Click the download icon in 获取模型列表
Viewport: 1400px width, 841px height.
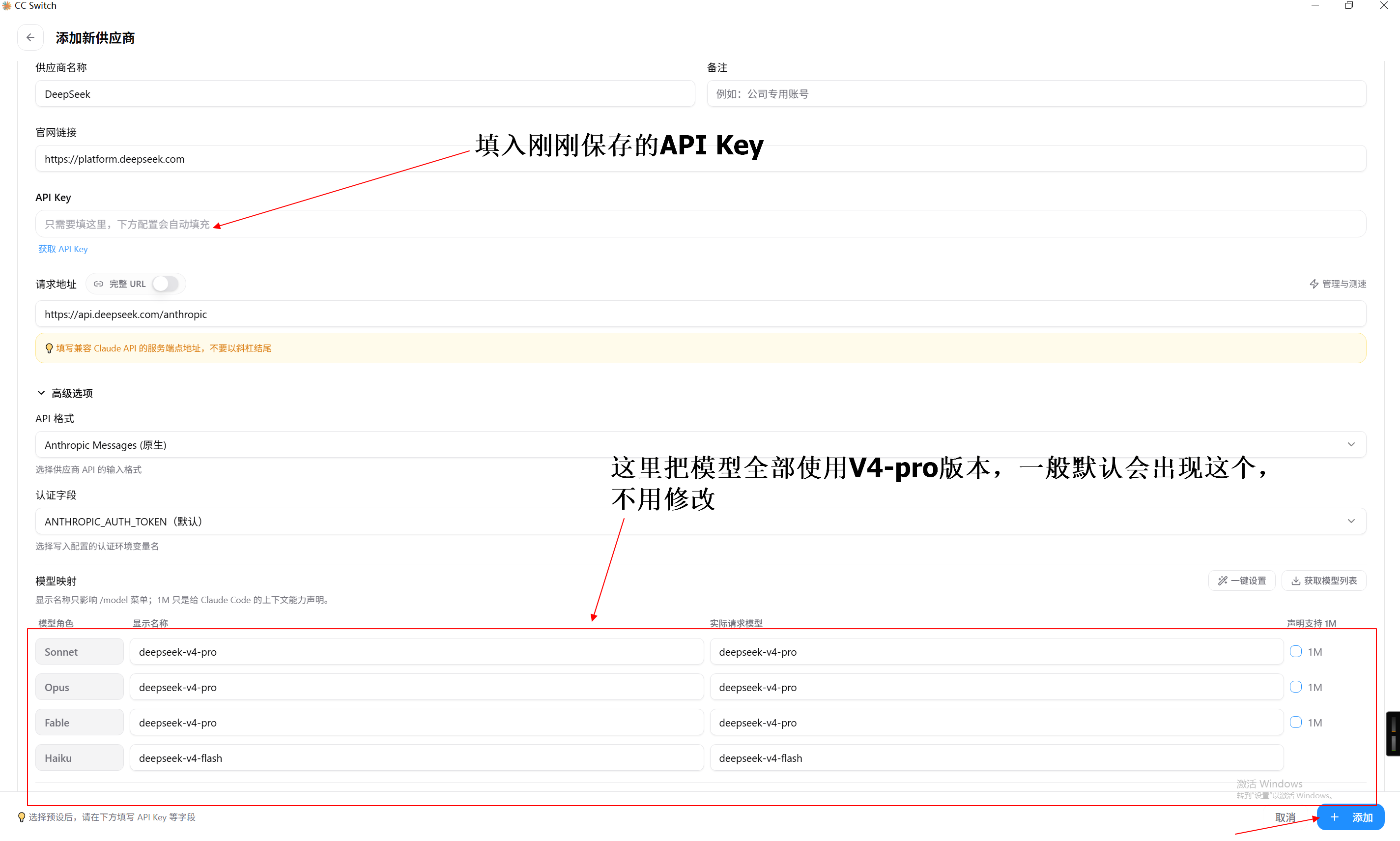[1295, 581]
